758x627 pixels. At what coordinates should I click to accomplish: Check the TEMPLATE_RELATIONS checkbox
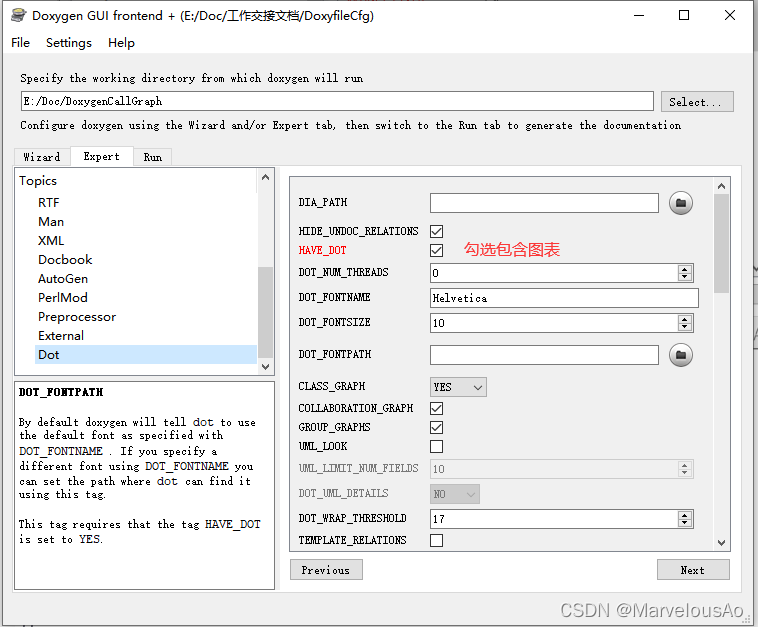click(437, 540)
